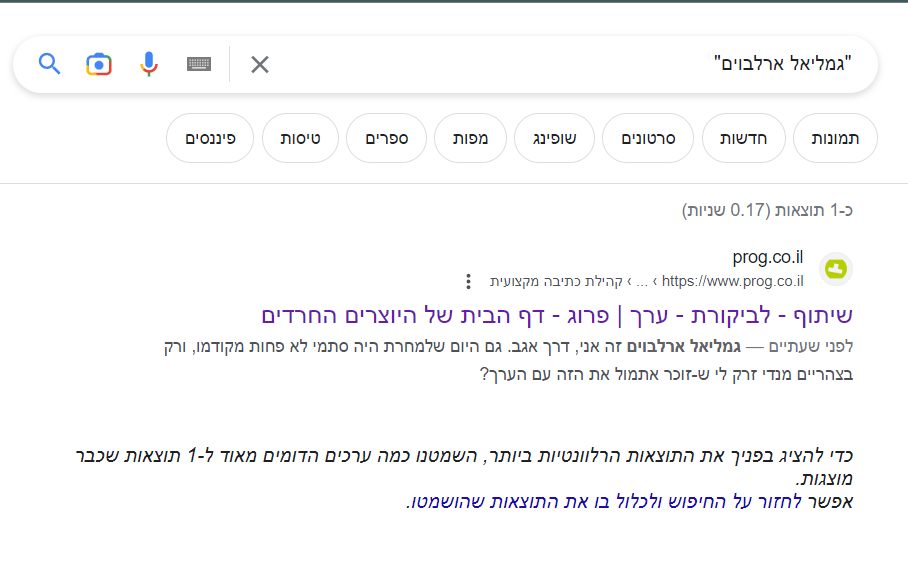Switch to the תמונות results tab
Viewport: 908px width, 576px height.
[x=835, y=138]
